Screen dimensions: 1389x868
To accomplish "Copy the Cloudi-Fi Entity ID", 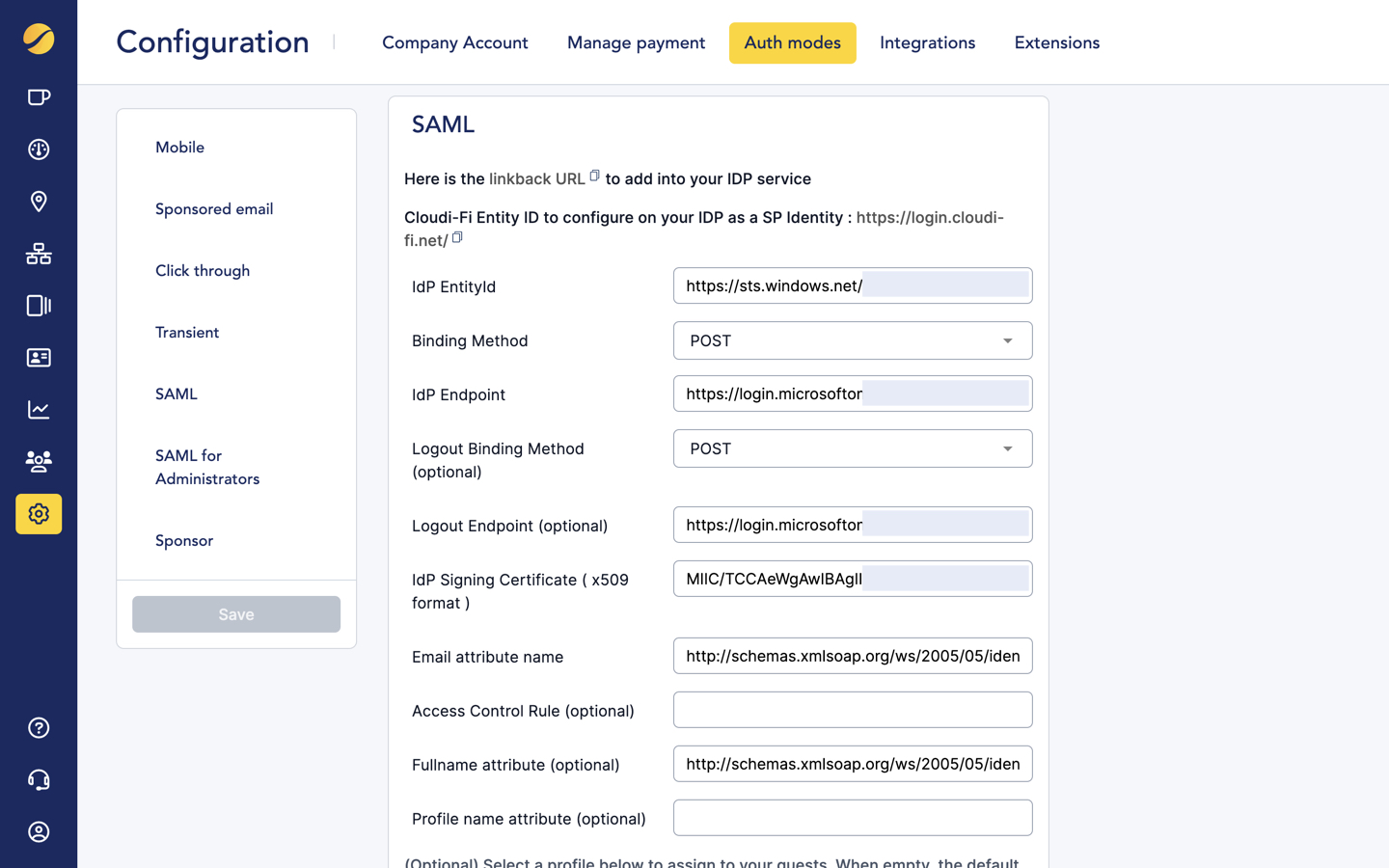I will tap(456, 236).
